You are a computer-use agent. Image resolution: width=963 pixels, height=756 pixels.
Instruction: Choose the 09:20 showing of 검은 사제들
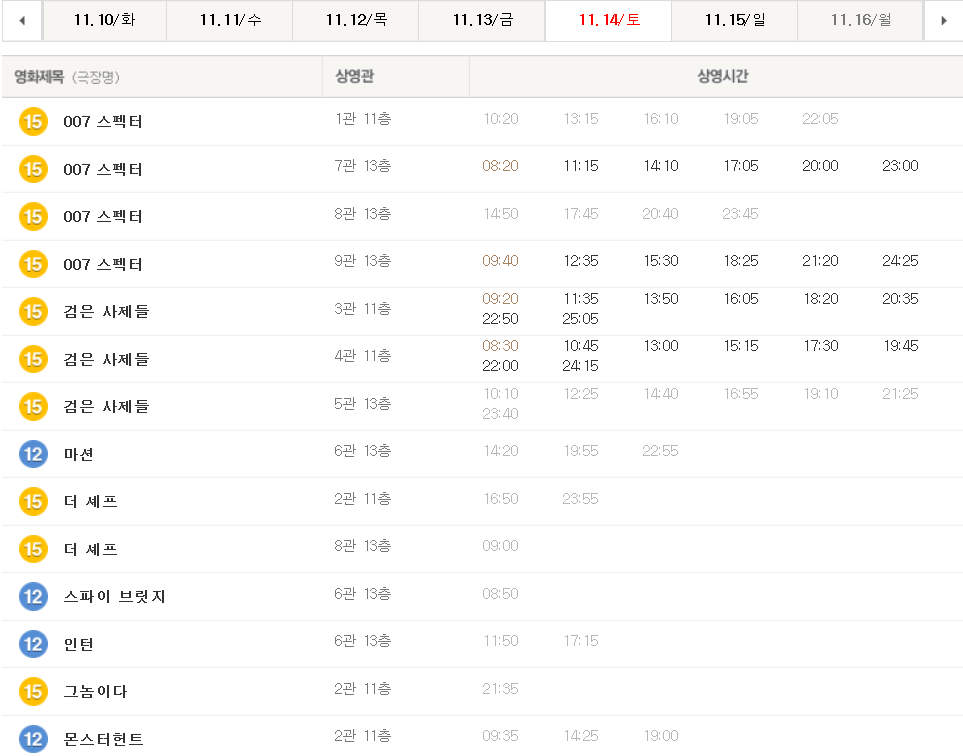pos(501,299)
